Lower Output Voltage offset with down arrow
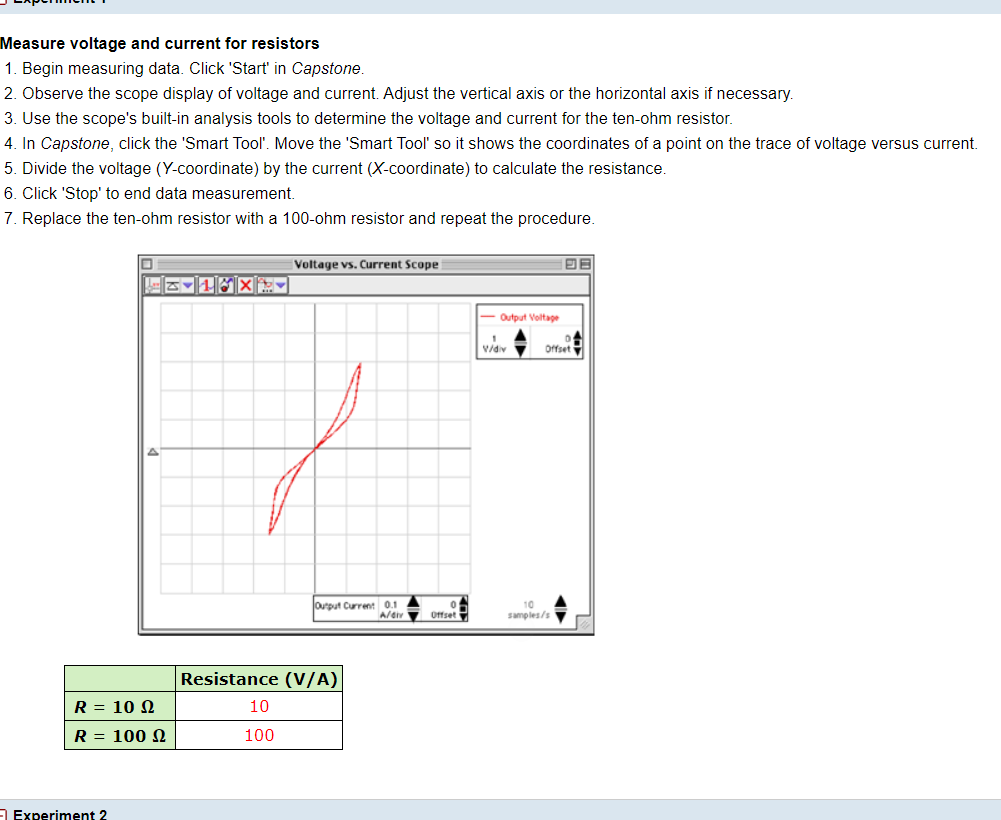 coord(578,351)
